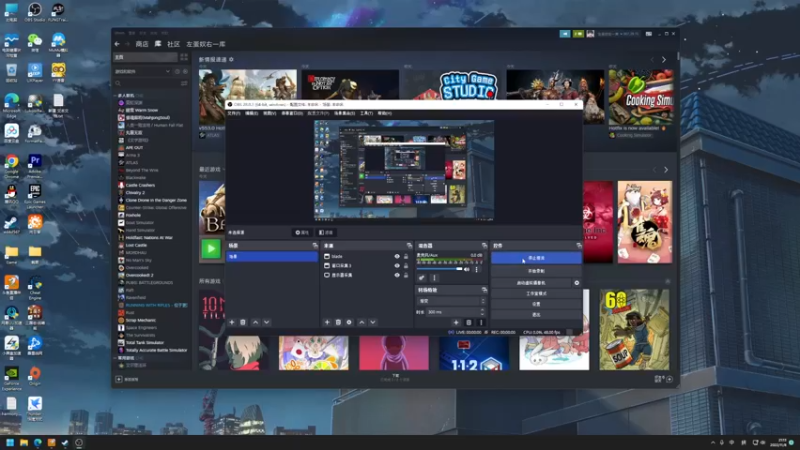Toggle visibility of 窗口采集 3 source

(397, 266)
